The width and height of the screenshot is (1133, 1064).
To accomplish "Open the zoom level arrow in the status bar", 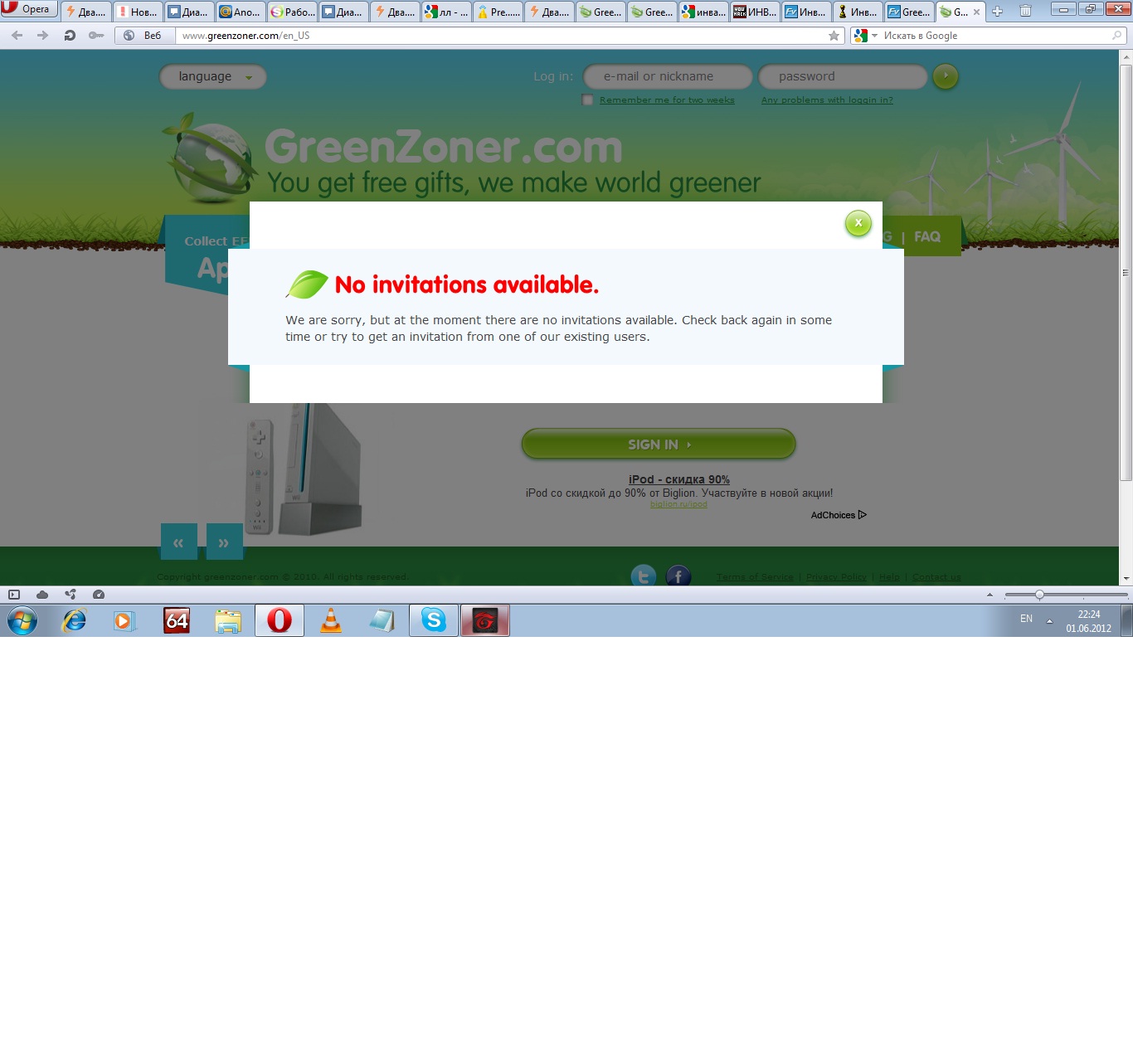I will pos(990,595).
